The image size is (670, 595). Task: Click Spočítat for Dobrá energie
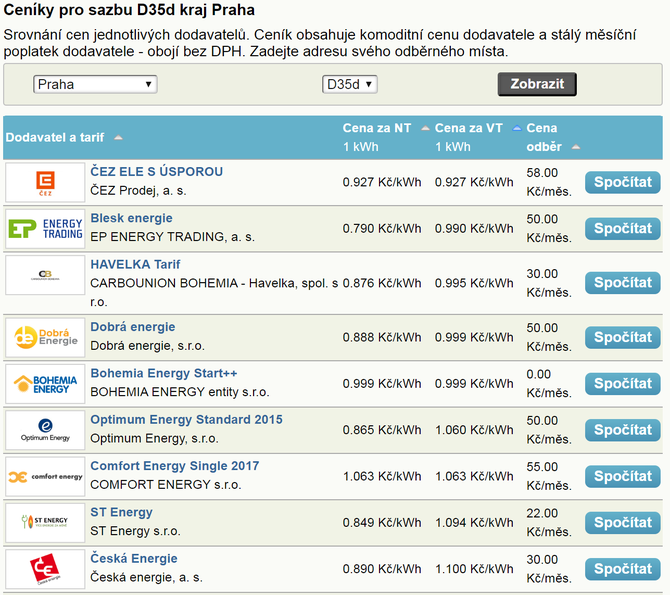pos(623,338)
